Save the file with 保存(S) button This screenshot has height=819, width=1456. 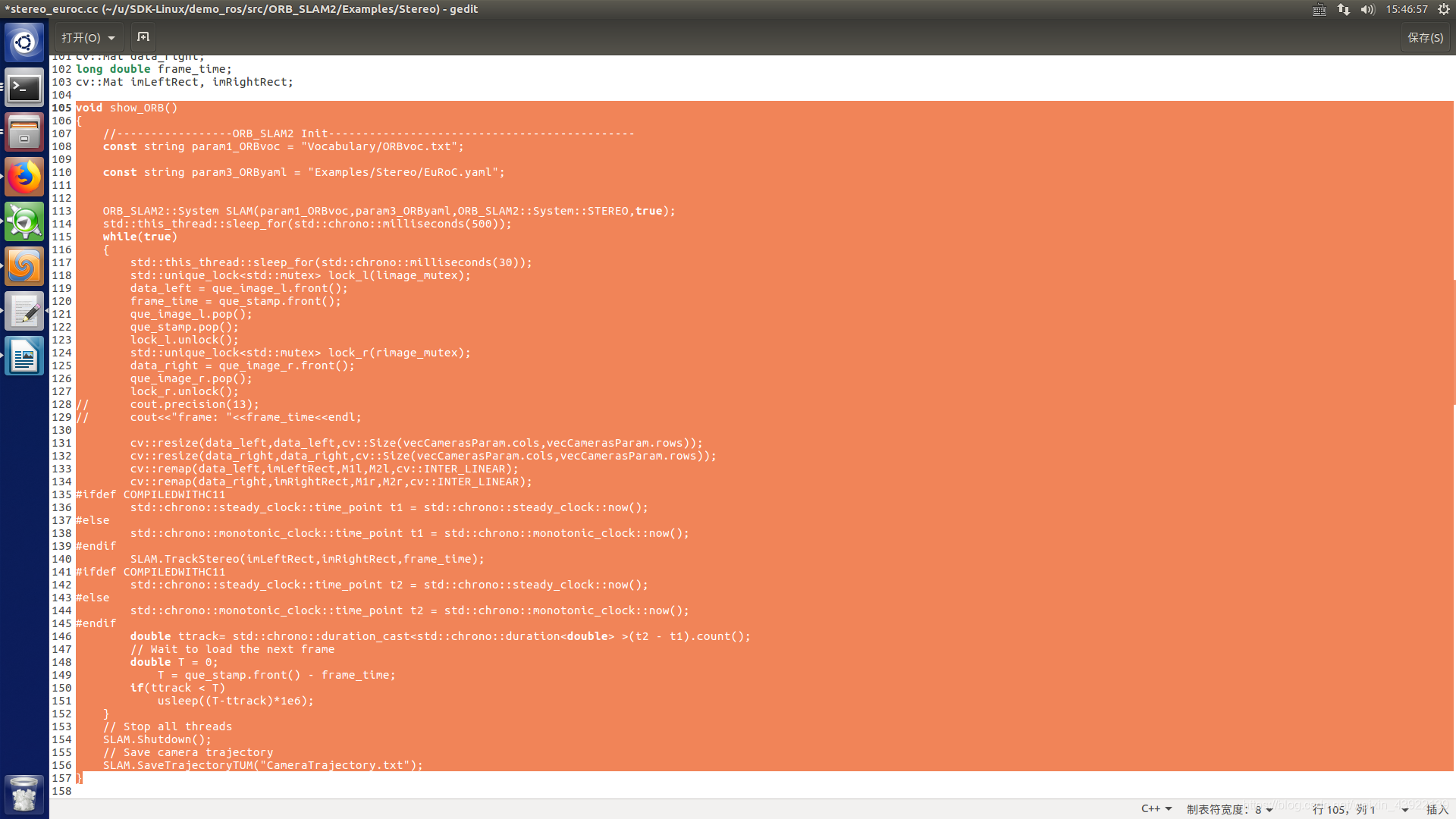click(x=1426, y=37)
